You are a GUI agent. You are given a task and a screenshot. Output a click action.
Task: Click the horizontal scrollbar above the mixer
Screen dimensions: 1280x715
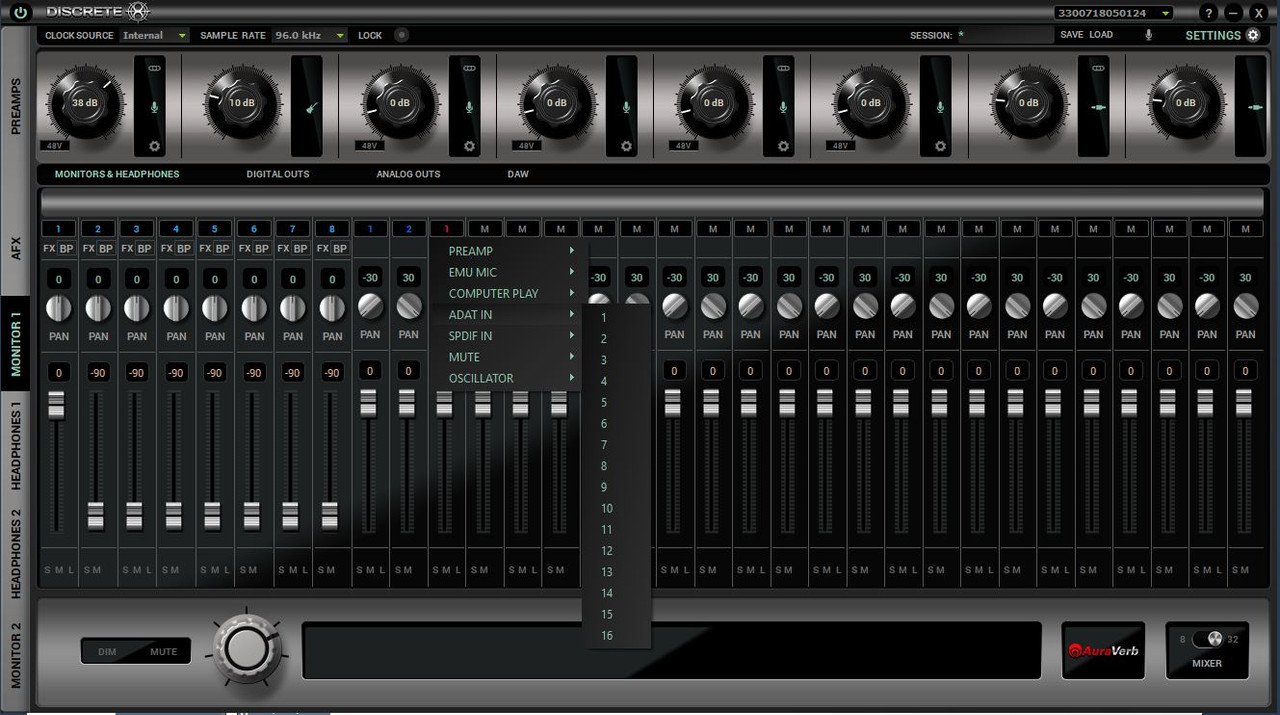[x=653, y=201]
